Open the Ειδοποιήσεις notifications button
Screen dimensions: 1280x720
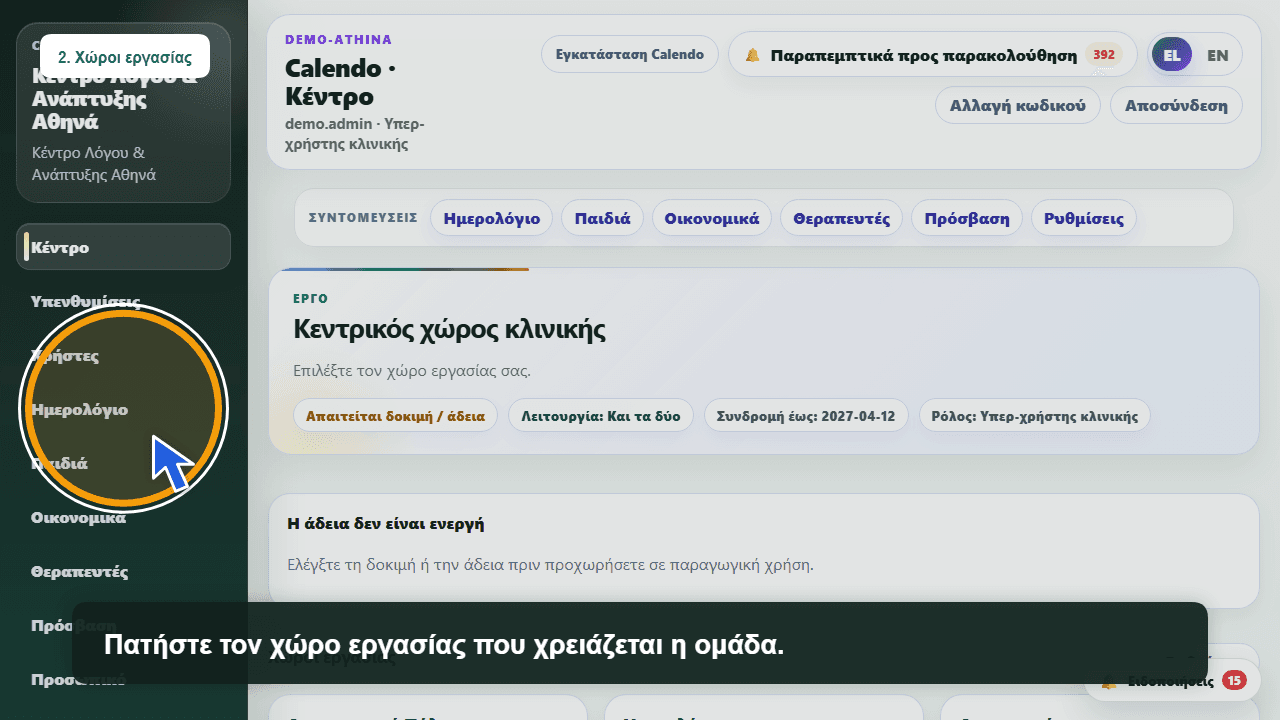pyautogui.click(x=1172, y=681)
